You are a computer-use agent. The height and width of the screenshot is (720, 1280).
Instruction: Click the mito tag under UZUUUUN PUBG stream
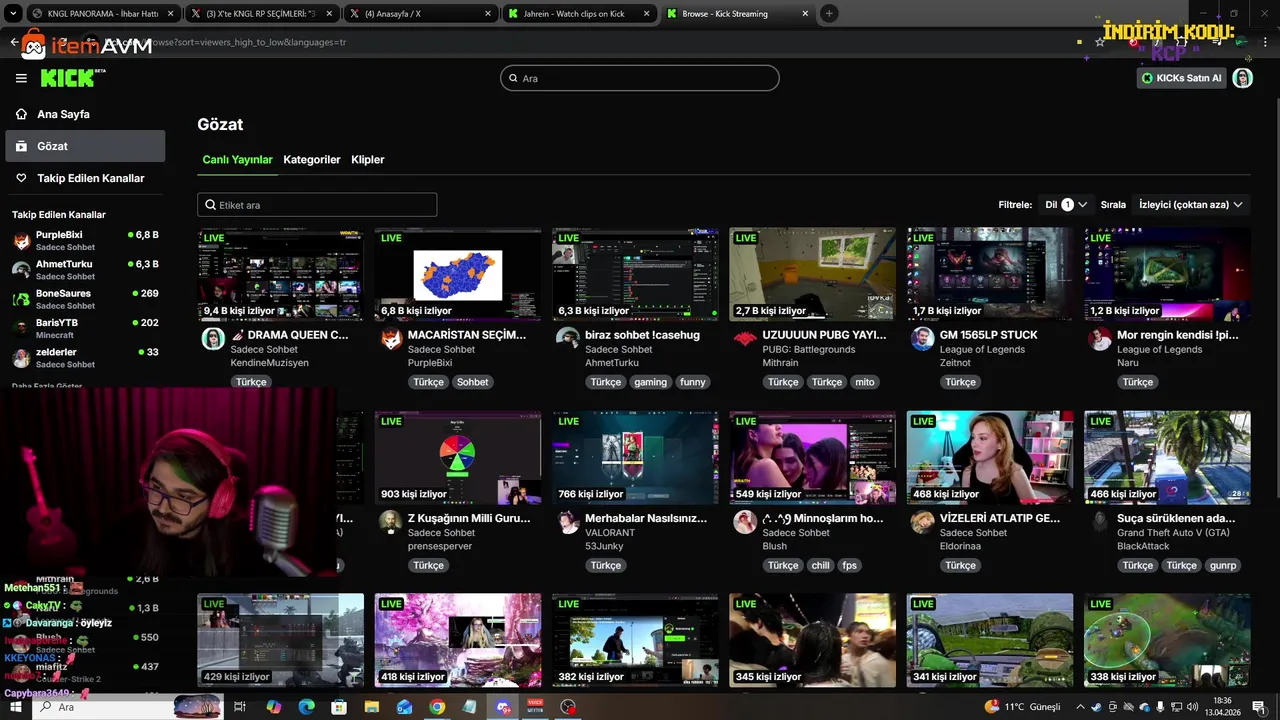865,382
